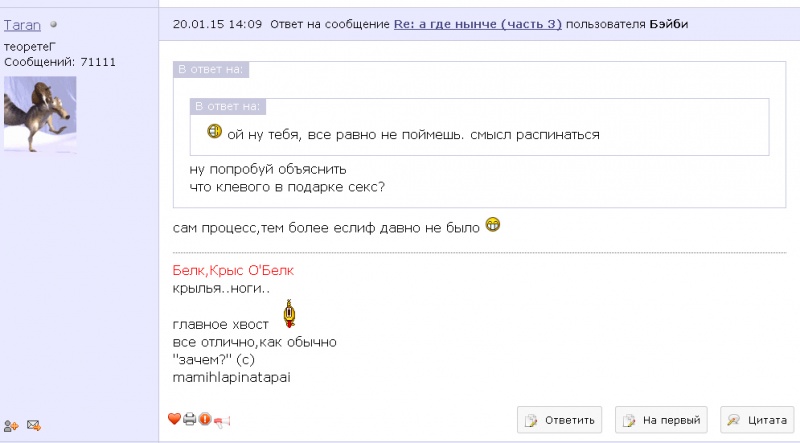This screenshot has width=800, height=443.
Task: Click Taran's offline status dot
Action: pyautogui.click(x=54, y=24)
